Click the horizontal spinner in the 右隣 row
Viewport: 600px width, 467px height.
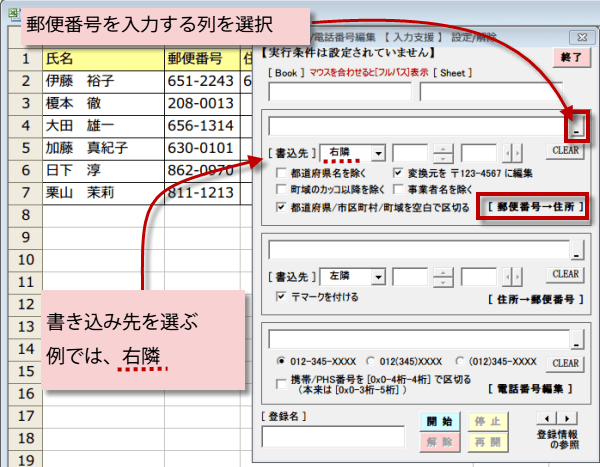click(x=512, y=153)
